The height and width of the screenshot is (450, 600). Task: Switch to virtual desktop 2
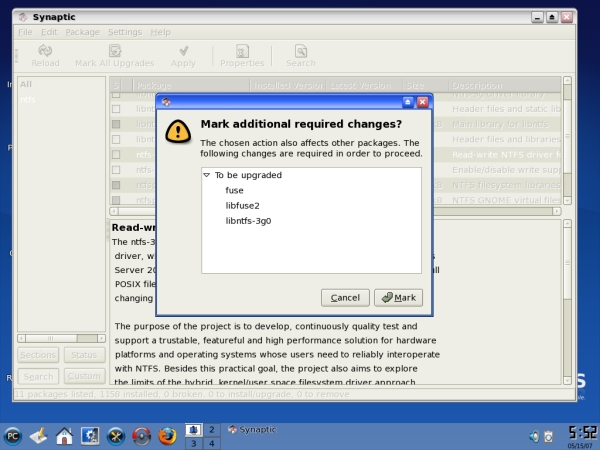coord(212,430)
